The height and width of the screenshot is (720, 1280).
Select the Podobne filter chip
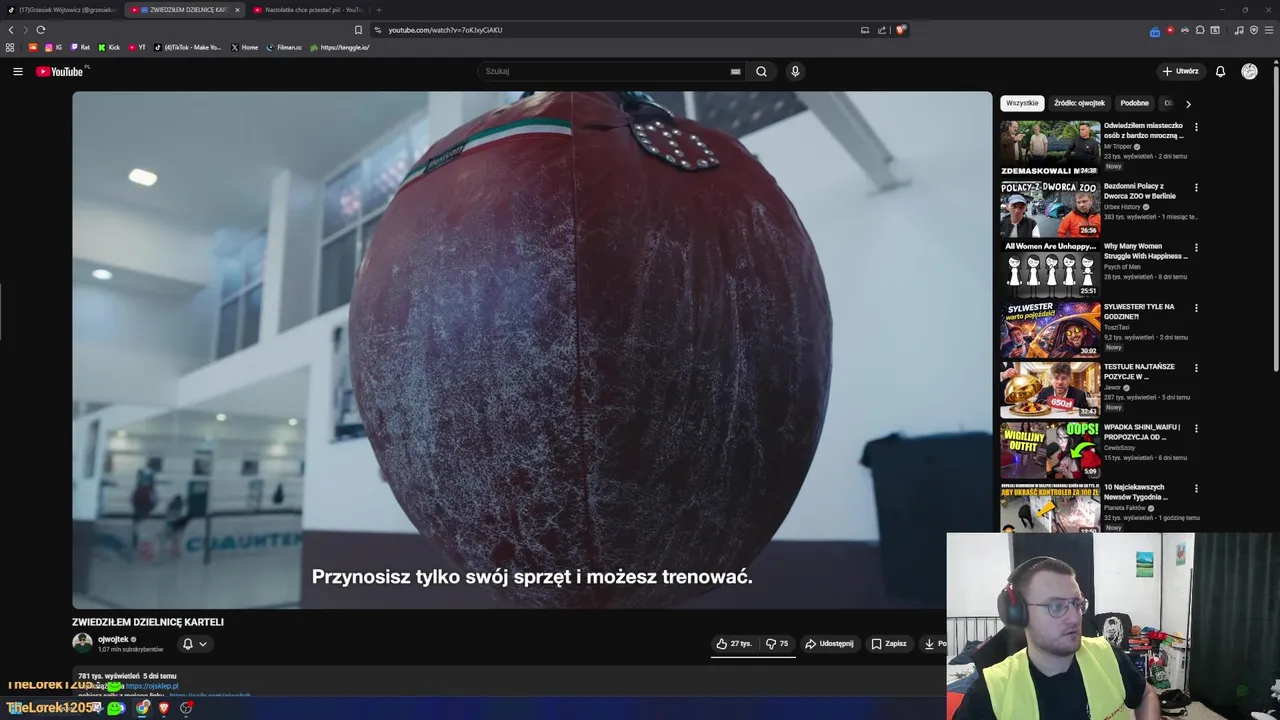1134,103
